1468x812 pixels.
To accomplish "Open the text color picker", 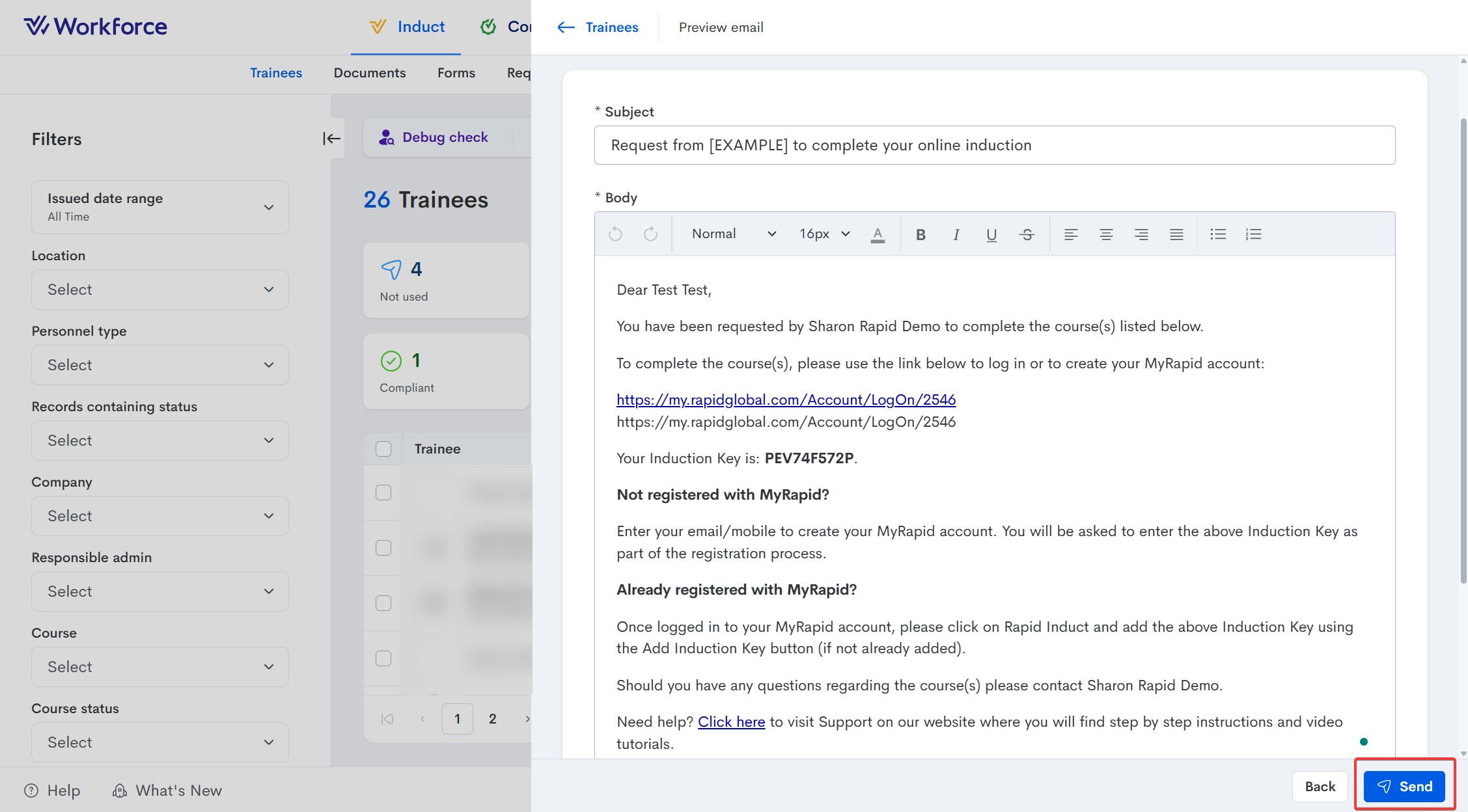I will click(x=878, y=234).
